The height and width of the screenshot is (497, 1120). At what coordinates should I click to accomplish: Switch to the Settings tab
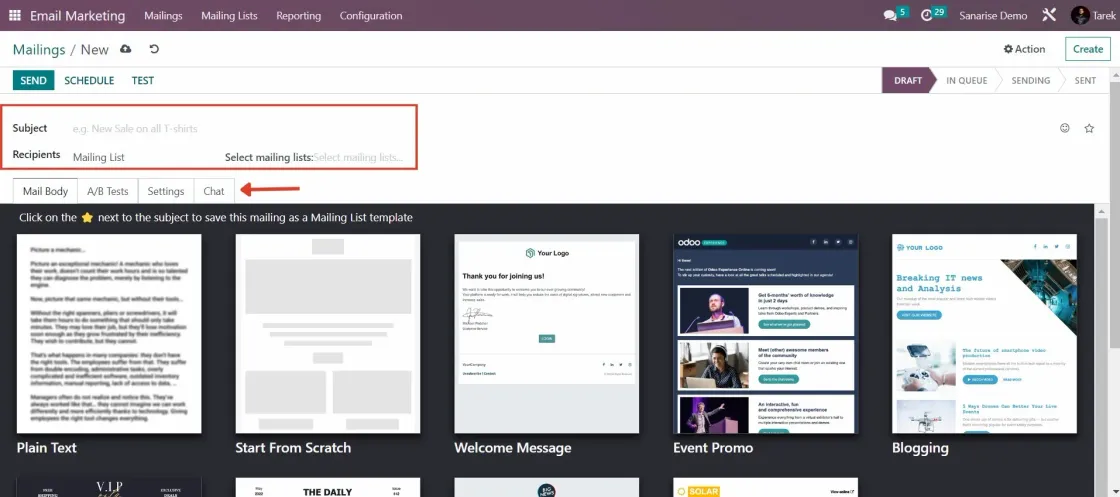coord(166,191)
